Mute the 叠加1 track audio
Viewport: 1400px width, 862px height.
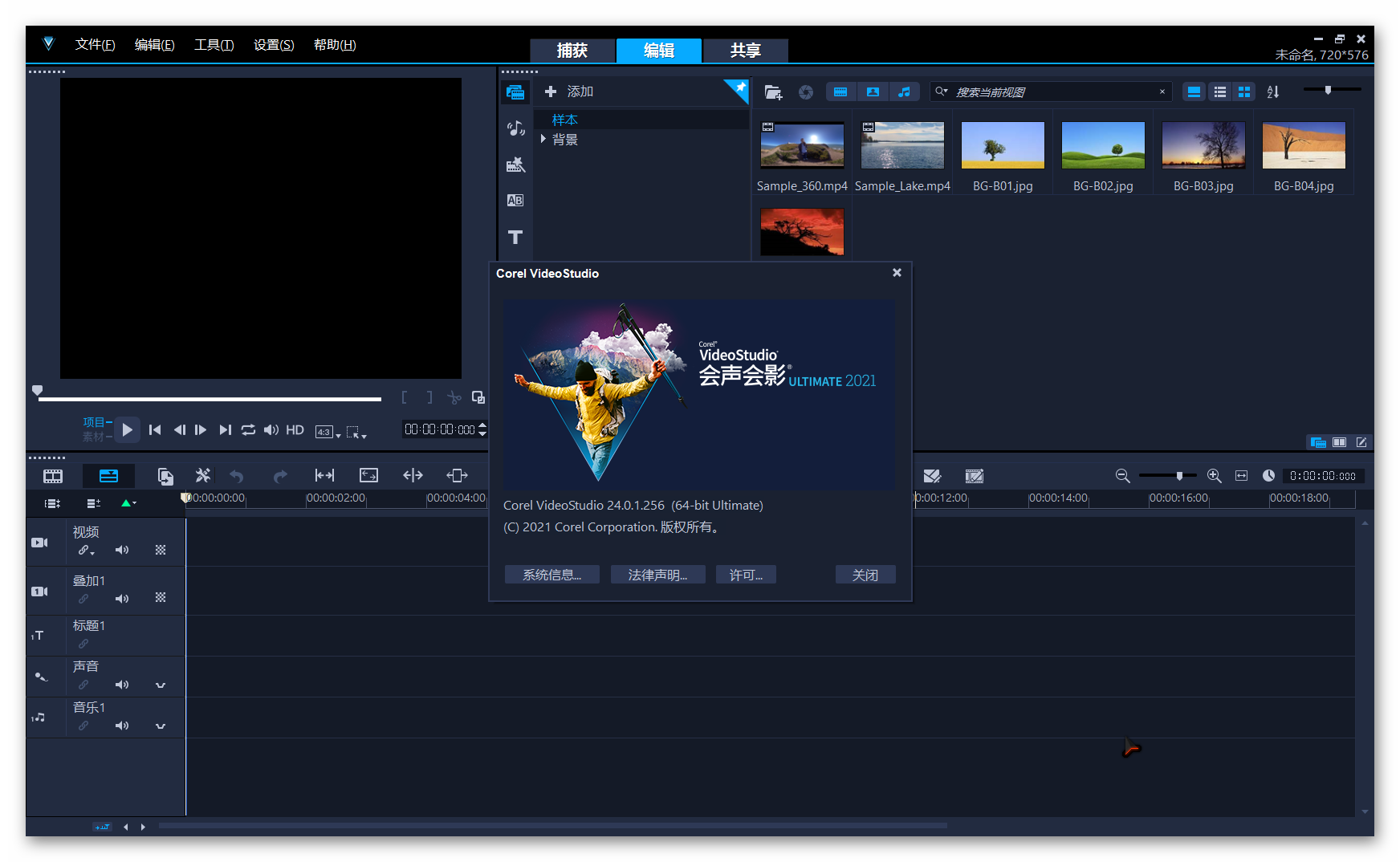pyautogui.click(x=122, y=599)
